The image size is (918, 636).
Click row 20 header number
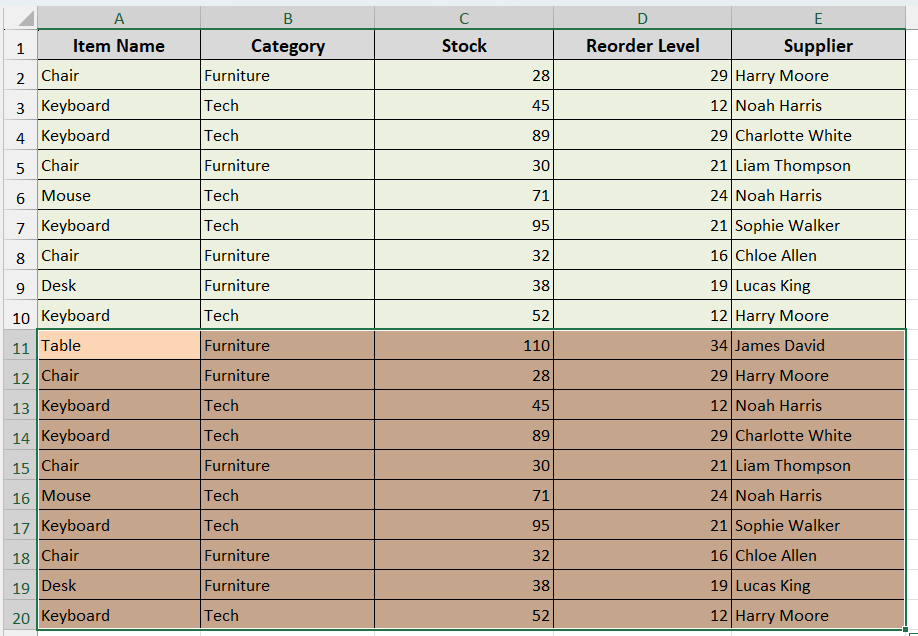20,617
